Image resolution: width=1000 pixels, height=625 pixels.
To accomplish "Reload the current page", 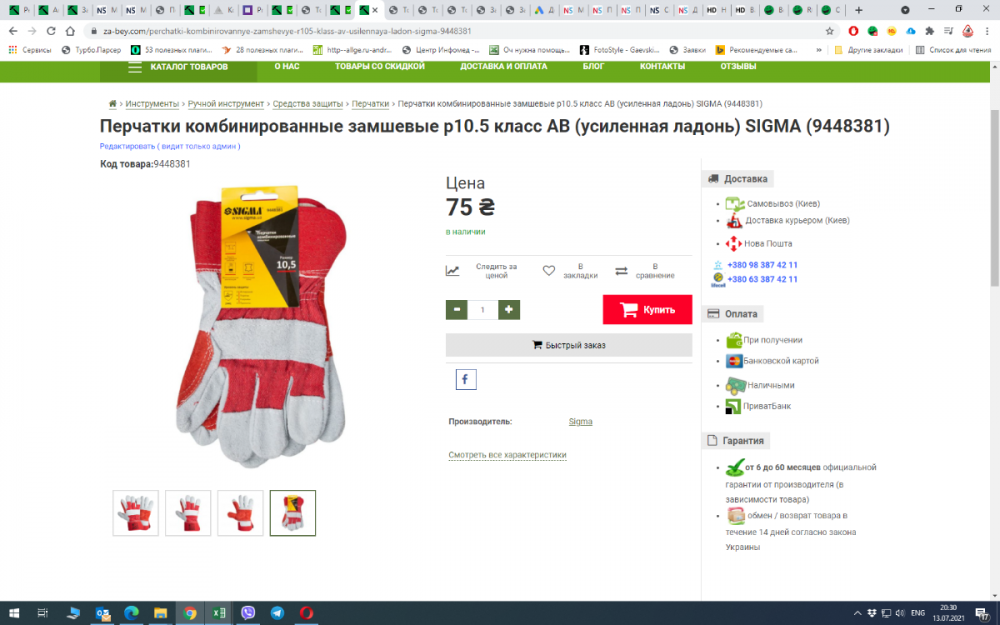I will (51, 31).
